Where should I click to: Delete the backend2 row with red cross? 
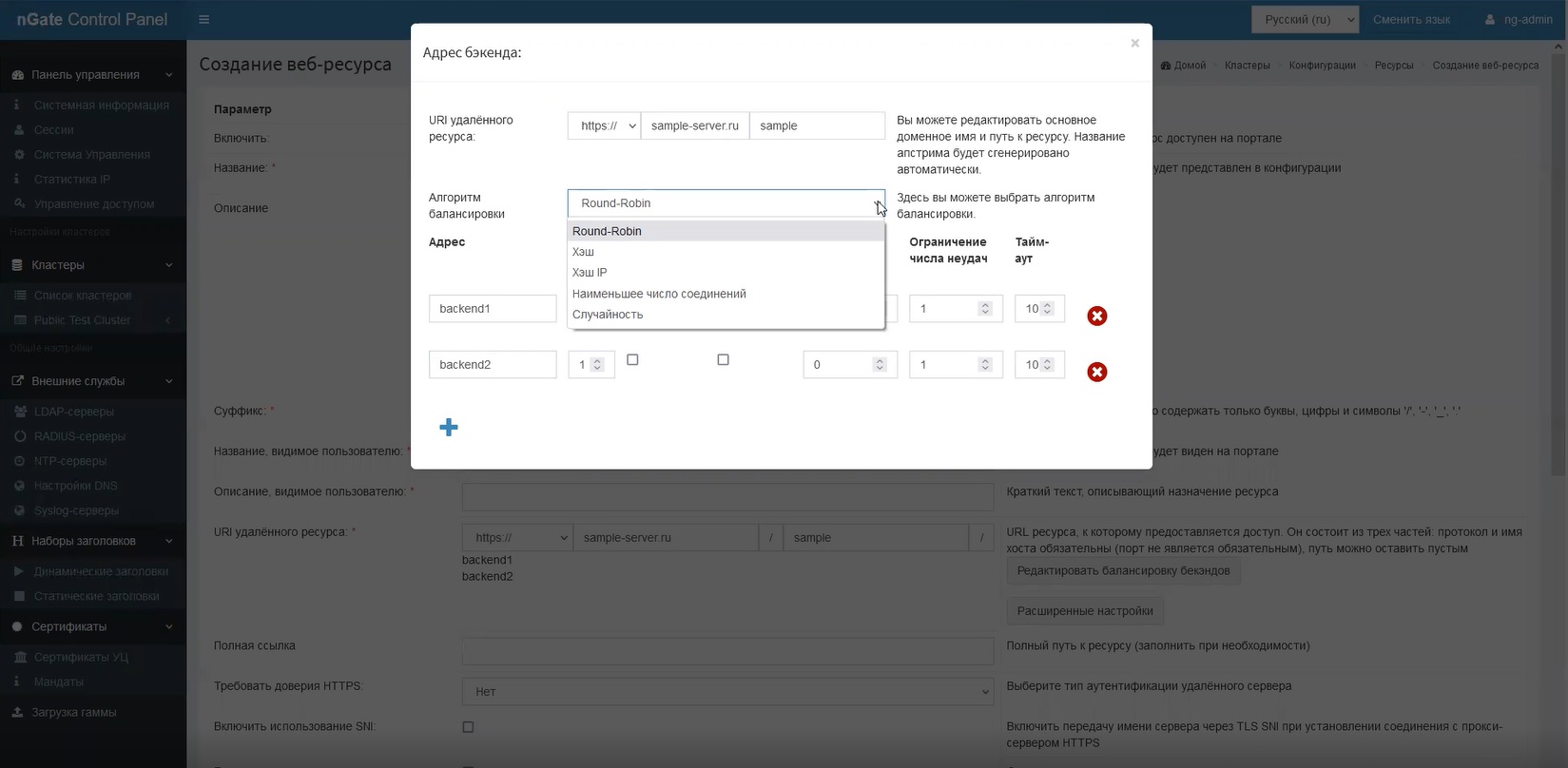click(x=1097, y=372)
